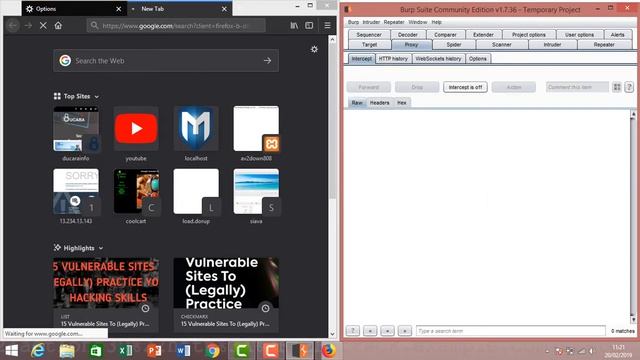Open the Firefox library icon

pyautogui.click(x=294, y=25)
